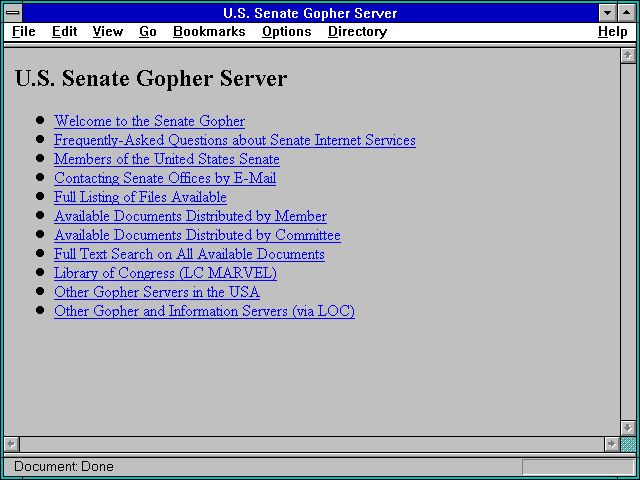This screenshot has width=640, height=480.
Task: Open the Options menu
Action: (287, 32)
